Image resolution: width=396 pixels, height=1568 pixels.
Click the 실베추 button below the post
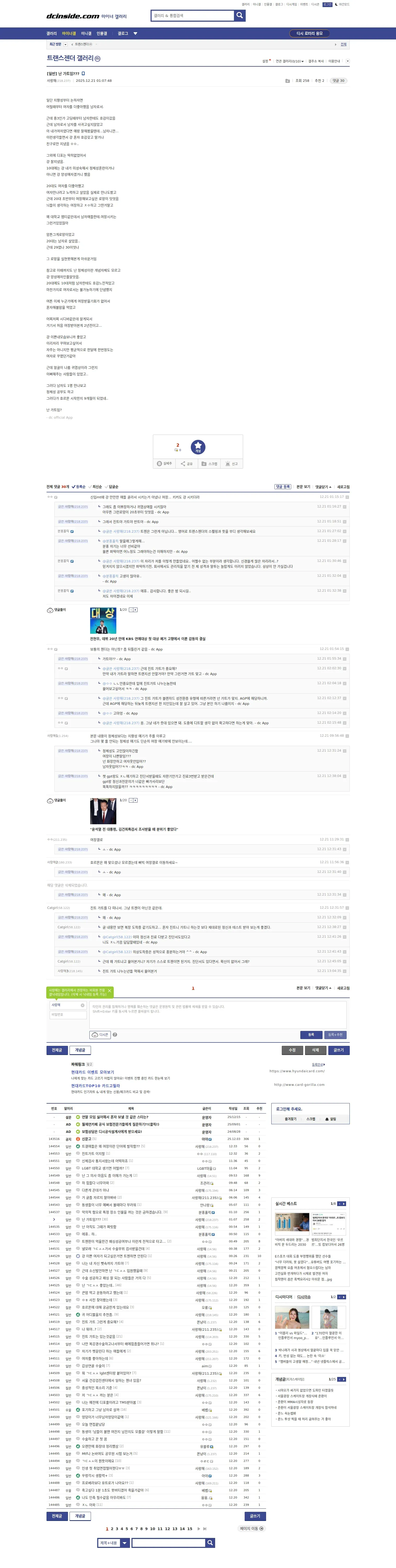[164, 464]
